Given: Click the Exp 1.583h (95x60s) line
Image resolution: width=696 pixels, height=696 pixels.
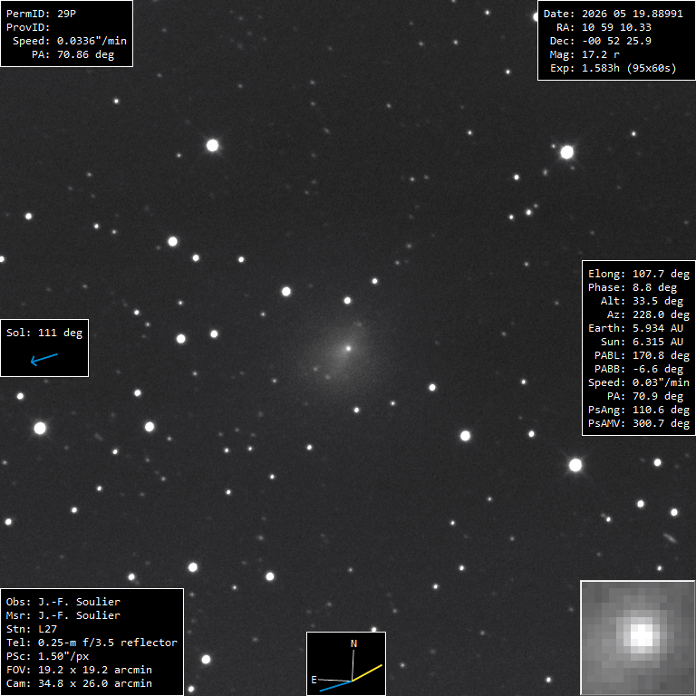Looking at the screenshot, I should (x=613, y=68).
